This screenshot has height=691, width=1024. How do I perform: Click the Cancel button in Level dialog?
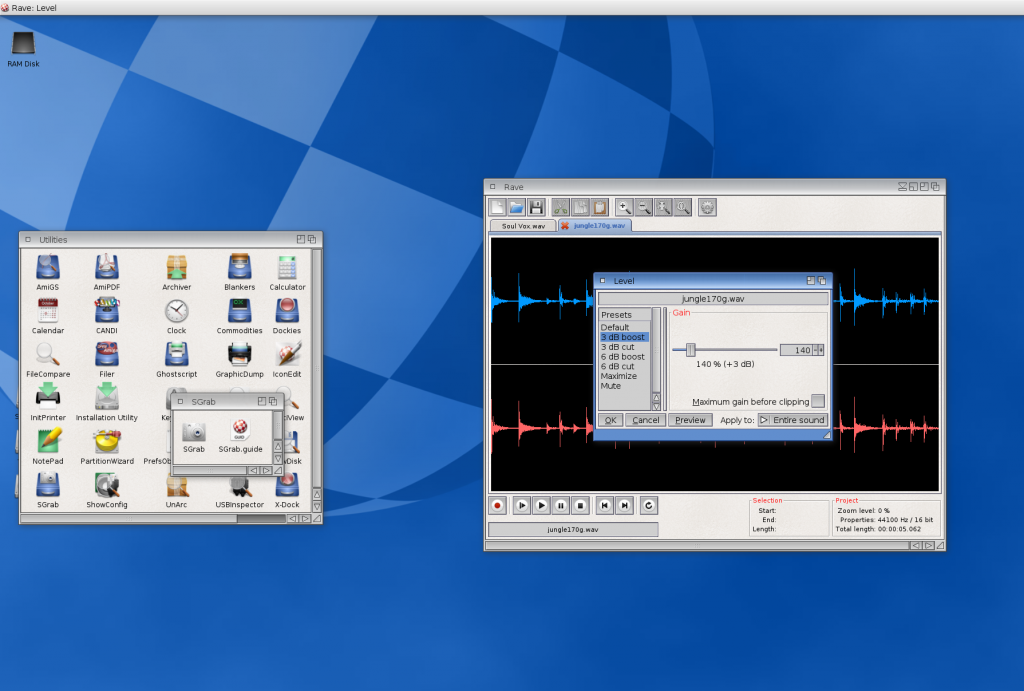pyautogui.click(x=645, y=420)
